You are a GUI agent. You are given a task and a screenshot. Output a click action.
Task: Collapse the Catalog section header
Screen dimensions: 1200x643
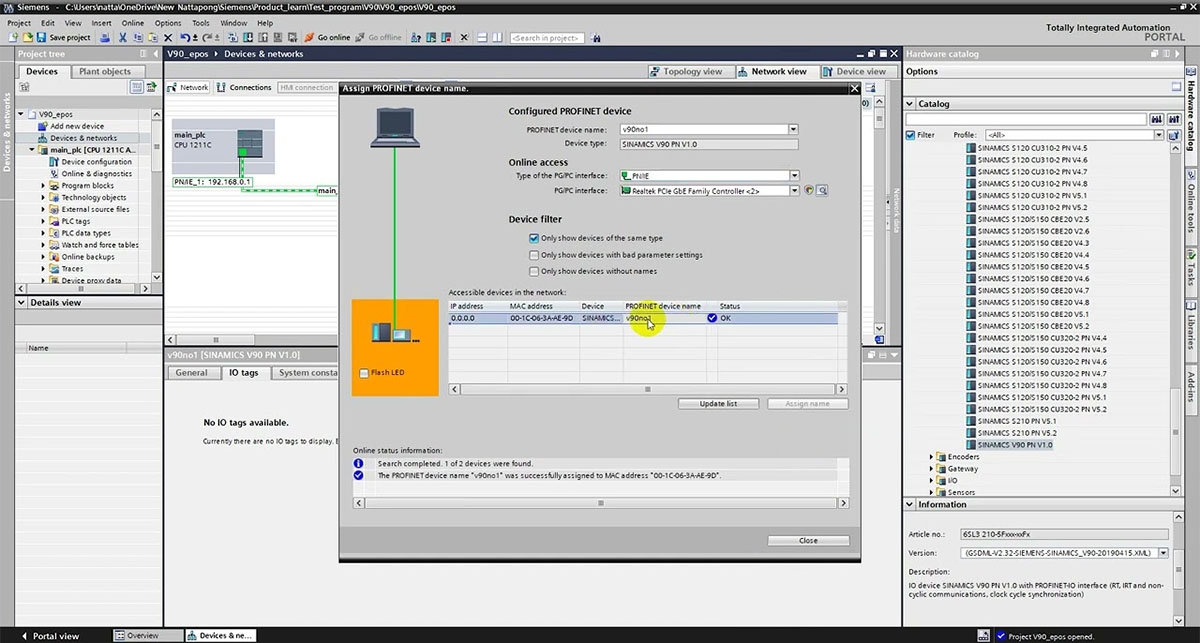910,104
